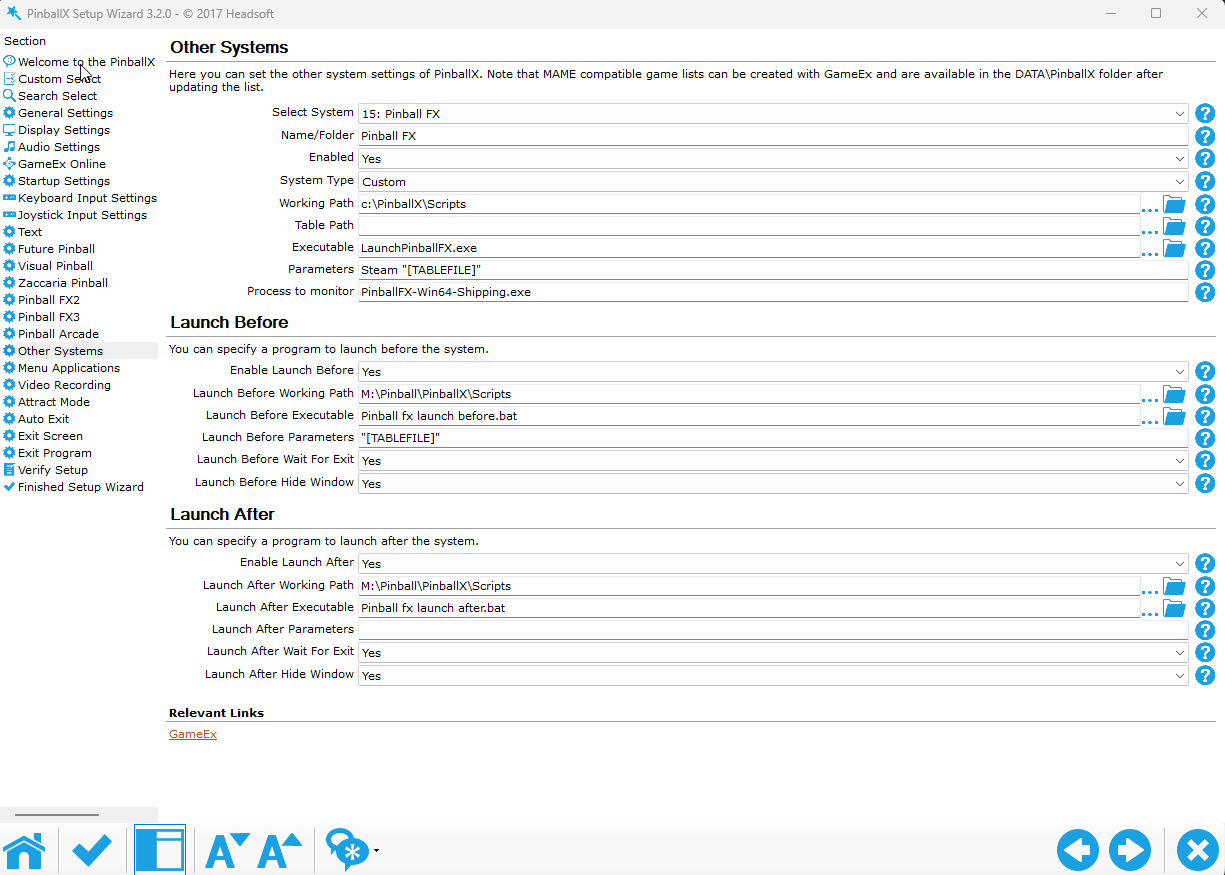Click the blue X exit icon
The image size is (1225, 875).
tap(1197, 851)
